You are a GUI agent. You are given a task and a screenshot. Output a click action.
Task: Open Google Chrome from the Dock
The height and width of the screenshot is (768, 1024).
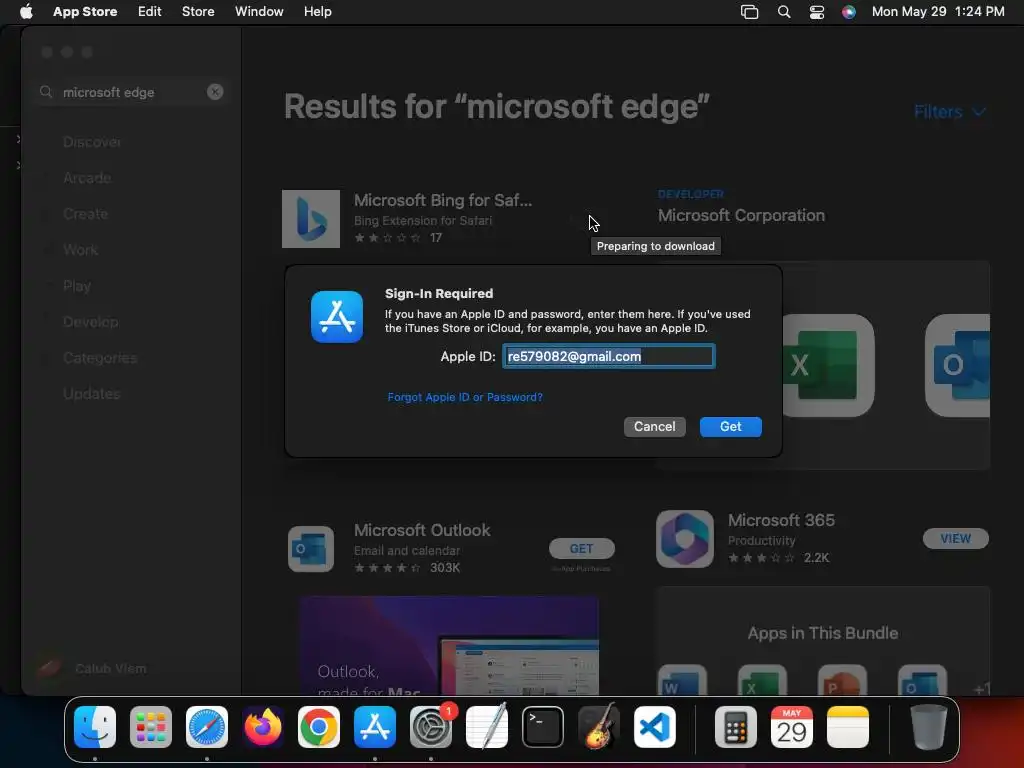(319, 727)
